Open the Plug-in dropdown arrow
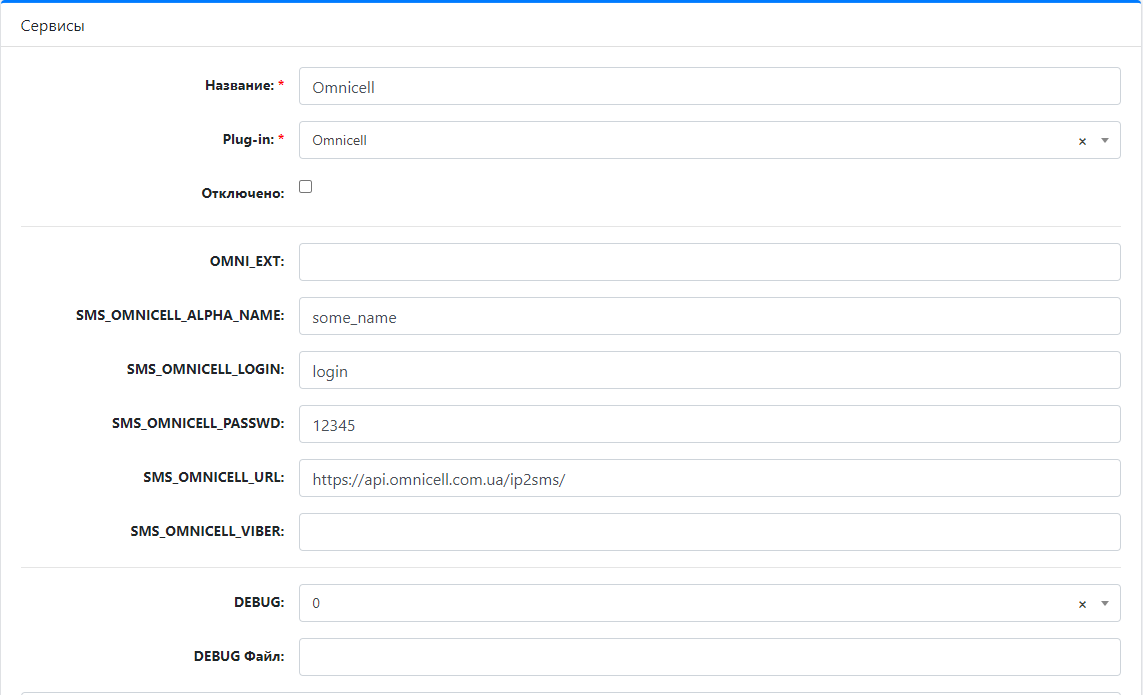 (x=1104, y=141)
